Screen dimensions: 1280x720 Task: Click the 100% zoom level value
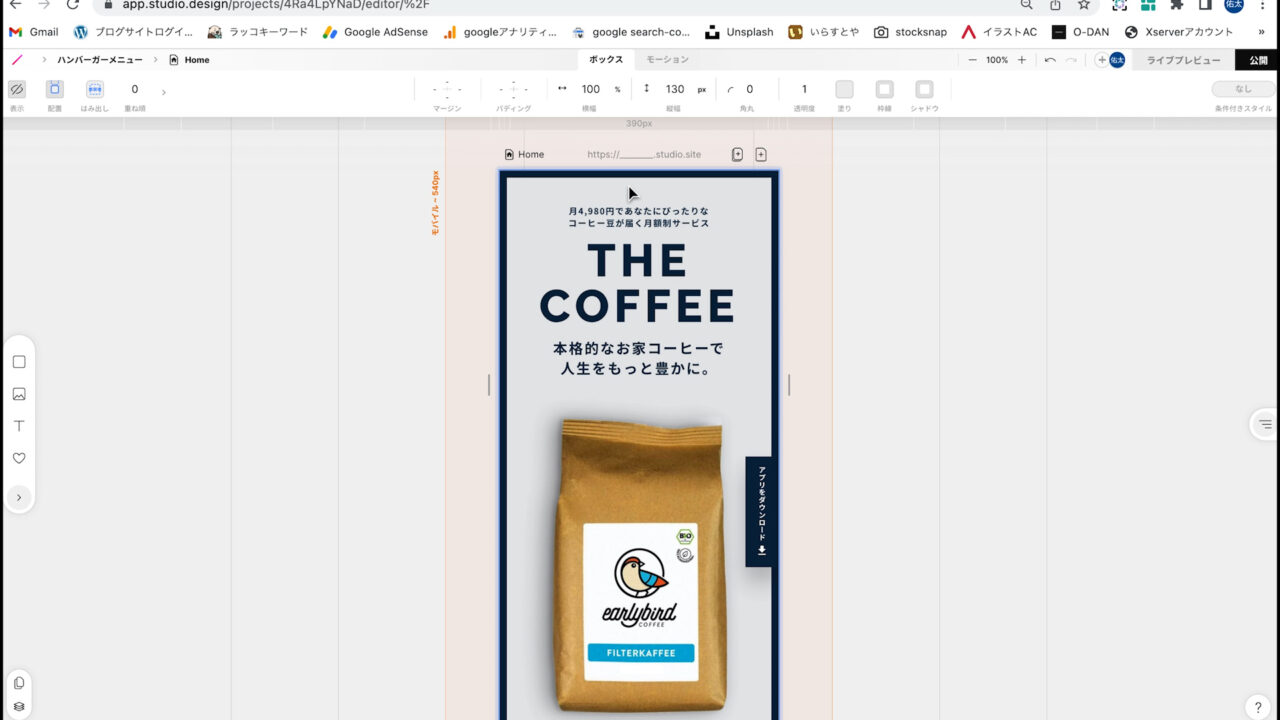click(997, 60)
